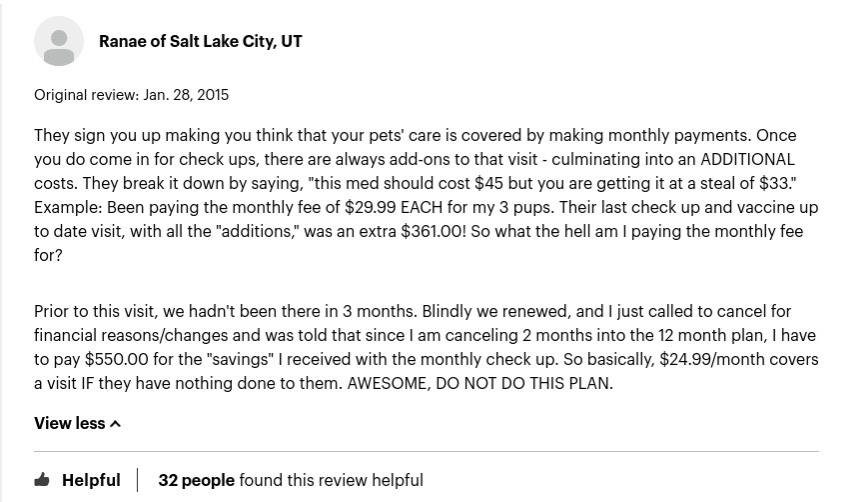The height and width of the screenshot is (502, 846).
Task: Click the thumbs-up Helpful icon
Action: (x=42, y=479)
